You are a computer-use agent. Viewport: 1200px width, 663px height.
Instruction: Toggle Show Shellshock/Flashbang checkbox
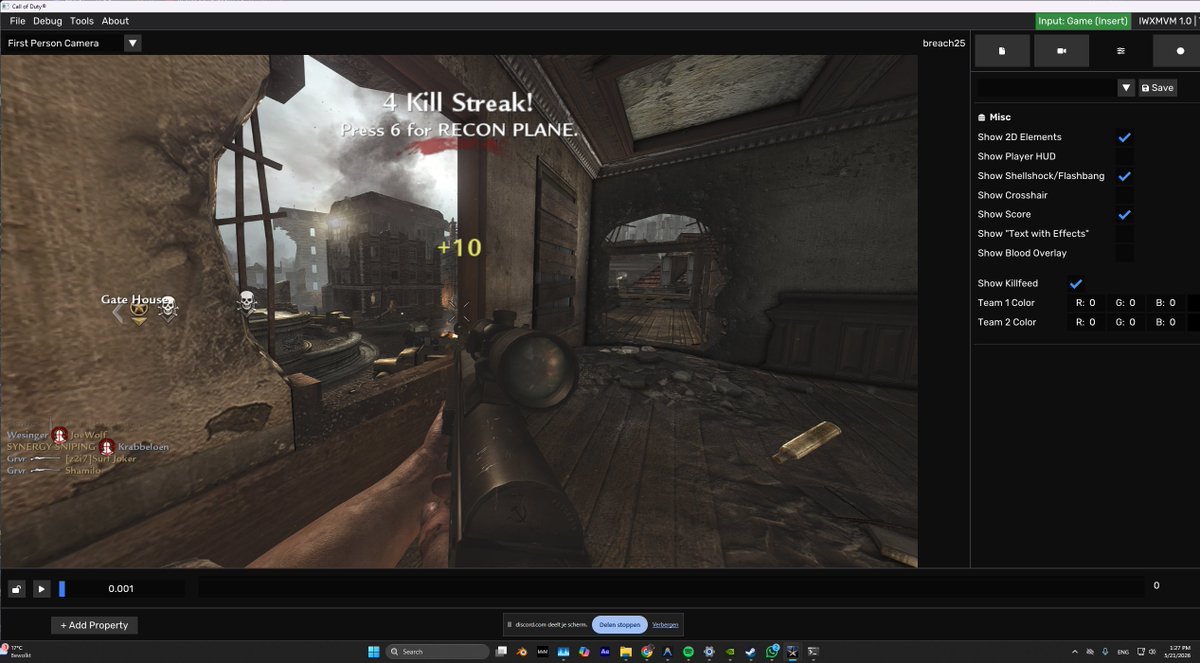point(1124,176)
